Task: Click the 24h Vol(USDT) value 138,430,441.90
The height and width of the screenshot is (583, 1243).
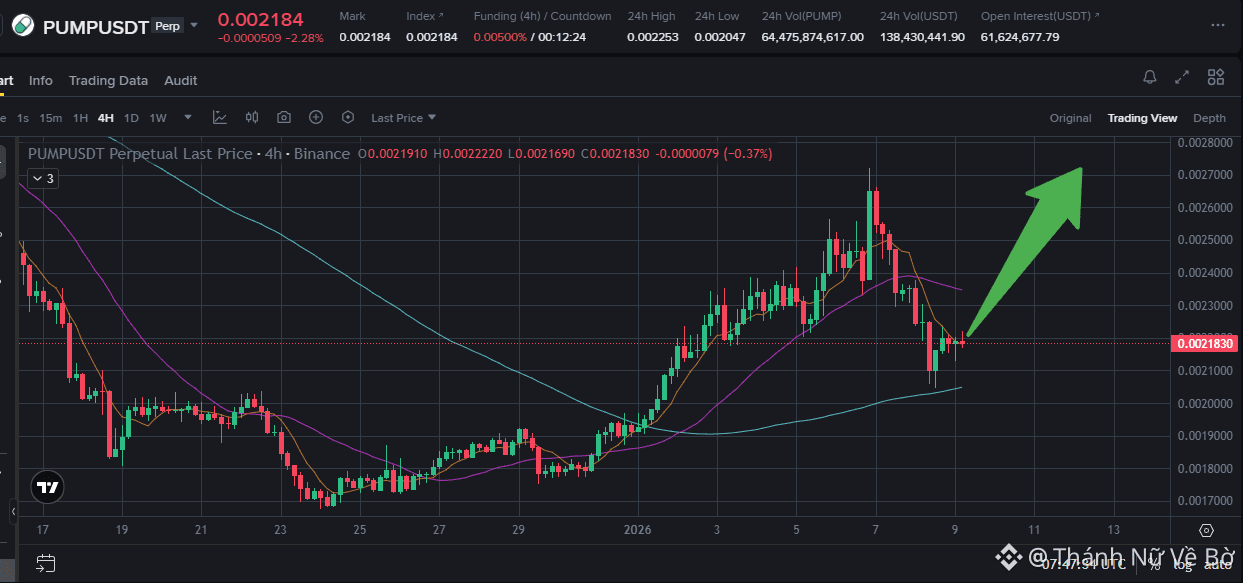Action: (922, 37)
